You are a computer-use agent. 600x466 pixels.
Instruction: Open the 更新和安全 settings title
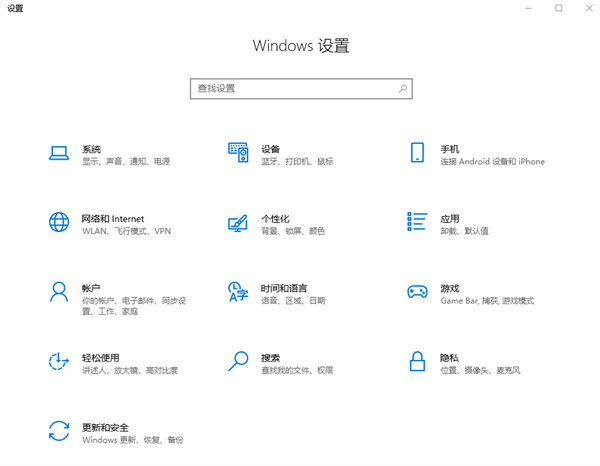coord(105,427)
